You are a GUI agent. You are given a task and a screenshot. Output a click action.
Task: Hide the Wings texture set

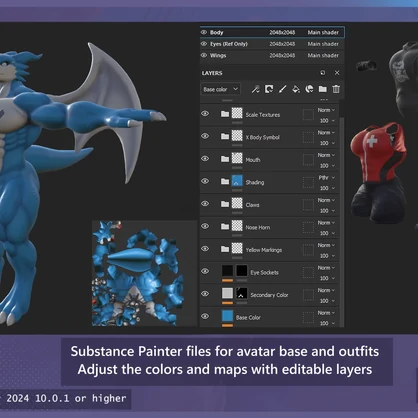[204, 55]
